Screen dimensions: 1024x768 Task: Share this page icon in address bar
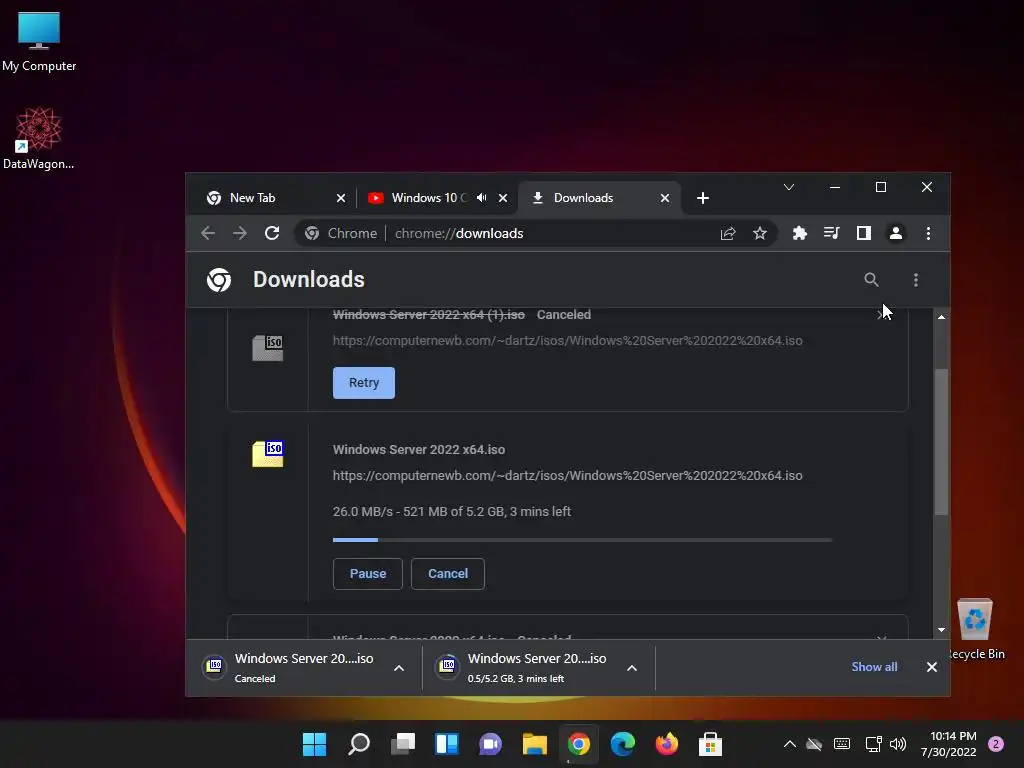728,233
